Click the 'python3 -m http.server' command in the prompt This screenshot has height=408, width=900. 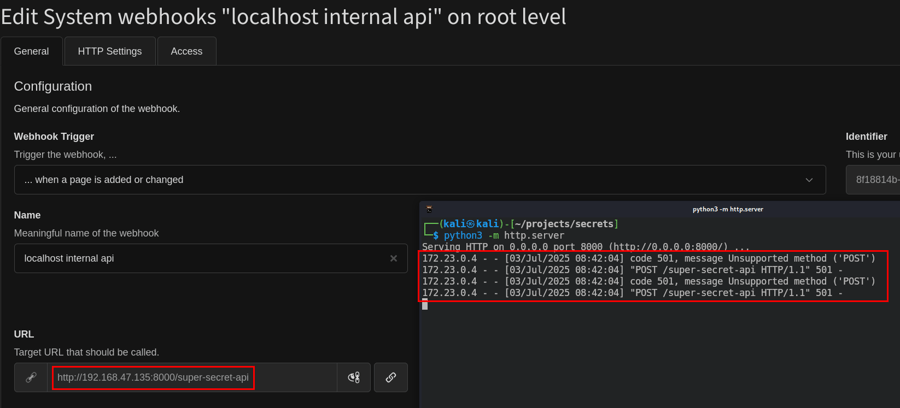(504, 236)
